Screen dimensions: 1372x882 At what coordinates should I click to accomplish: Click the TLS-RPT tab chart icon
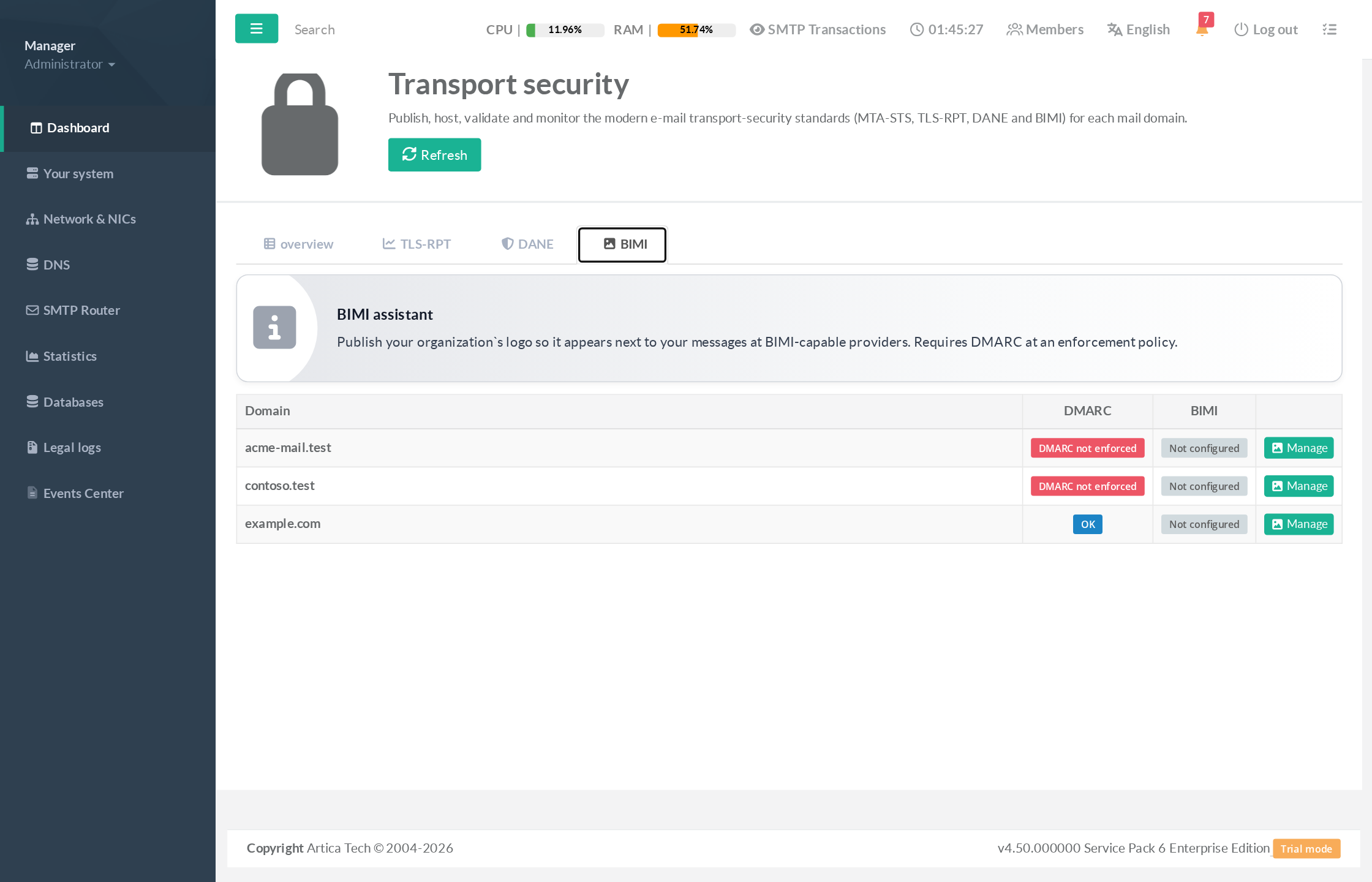point(389,244)
